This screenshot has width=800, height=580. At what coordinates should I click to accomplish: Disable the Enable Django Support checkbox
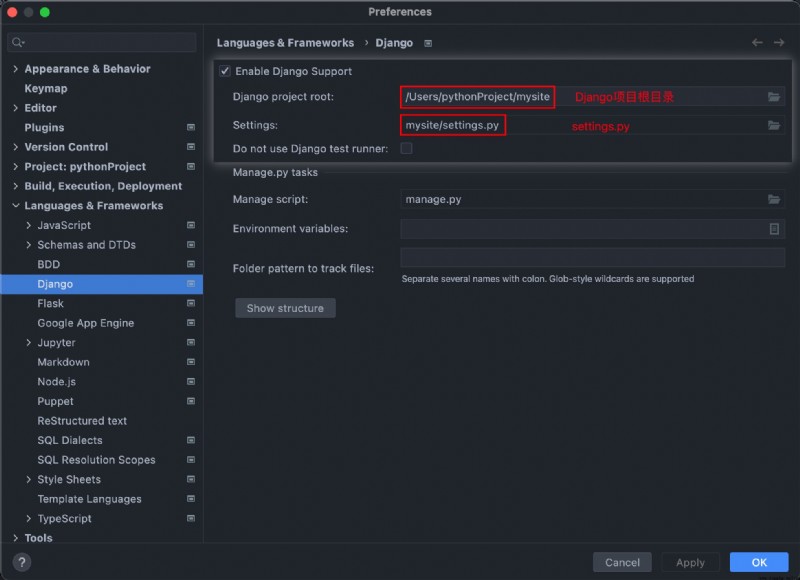225,71
